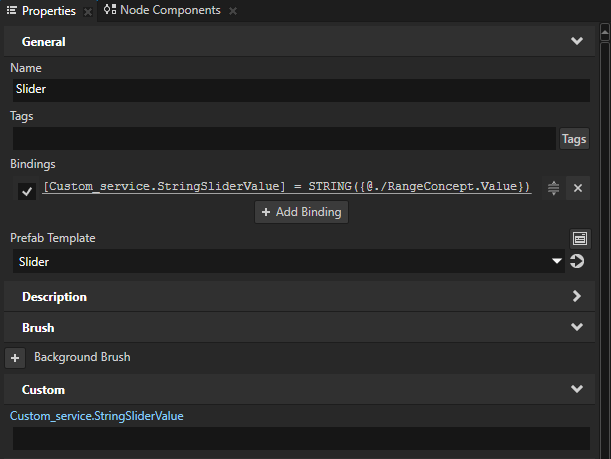
Task: Click the binding reorder handle icon
Action: click(553, 188)
